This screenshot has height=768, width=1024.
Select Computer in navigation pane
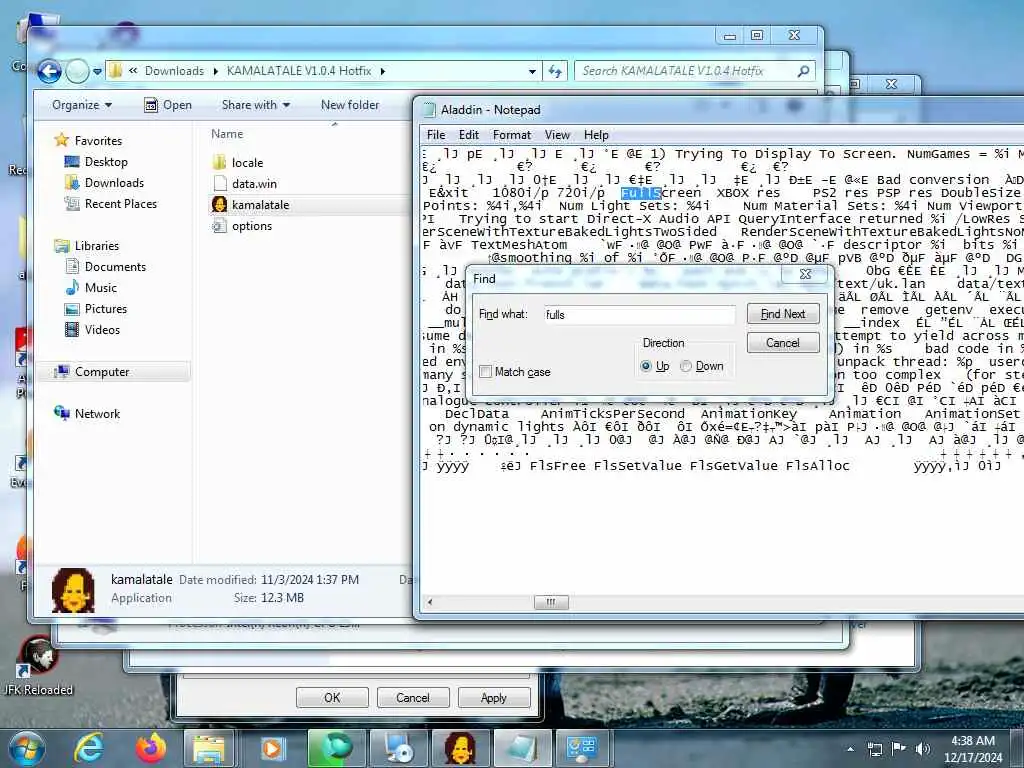pos(102,372)
